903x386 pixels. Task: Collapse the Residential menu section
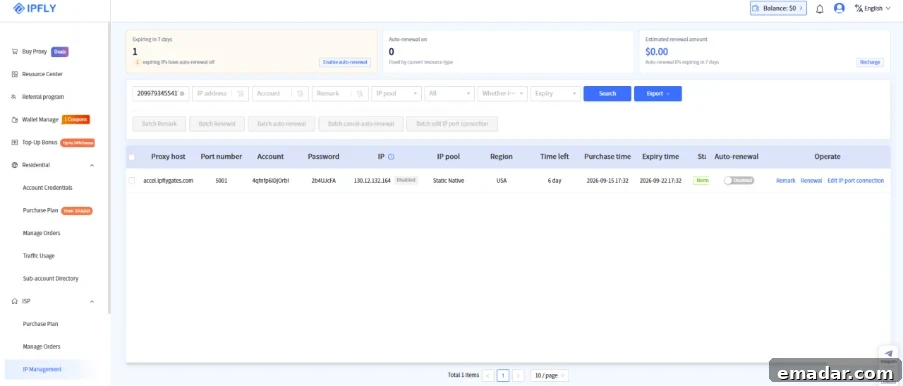[x=92, y=165]
